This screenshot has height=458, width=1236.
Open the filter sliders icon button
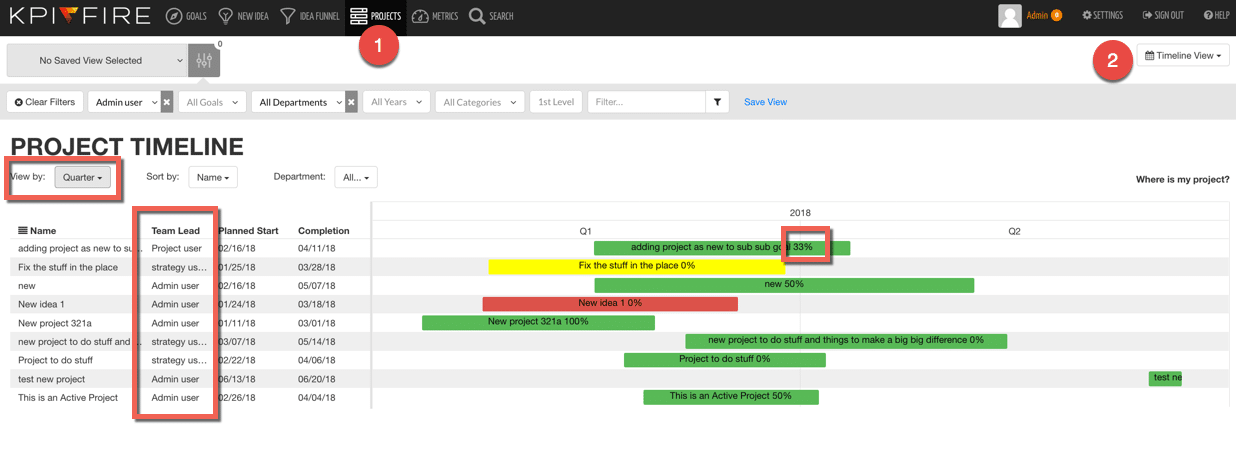tap(204, 61)
